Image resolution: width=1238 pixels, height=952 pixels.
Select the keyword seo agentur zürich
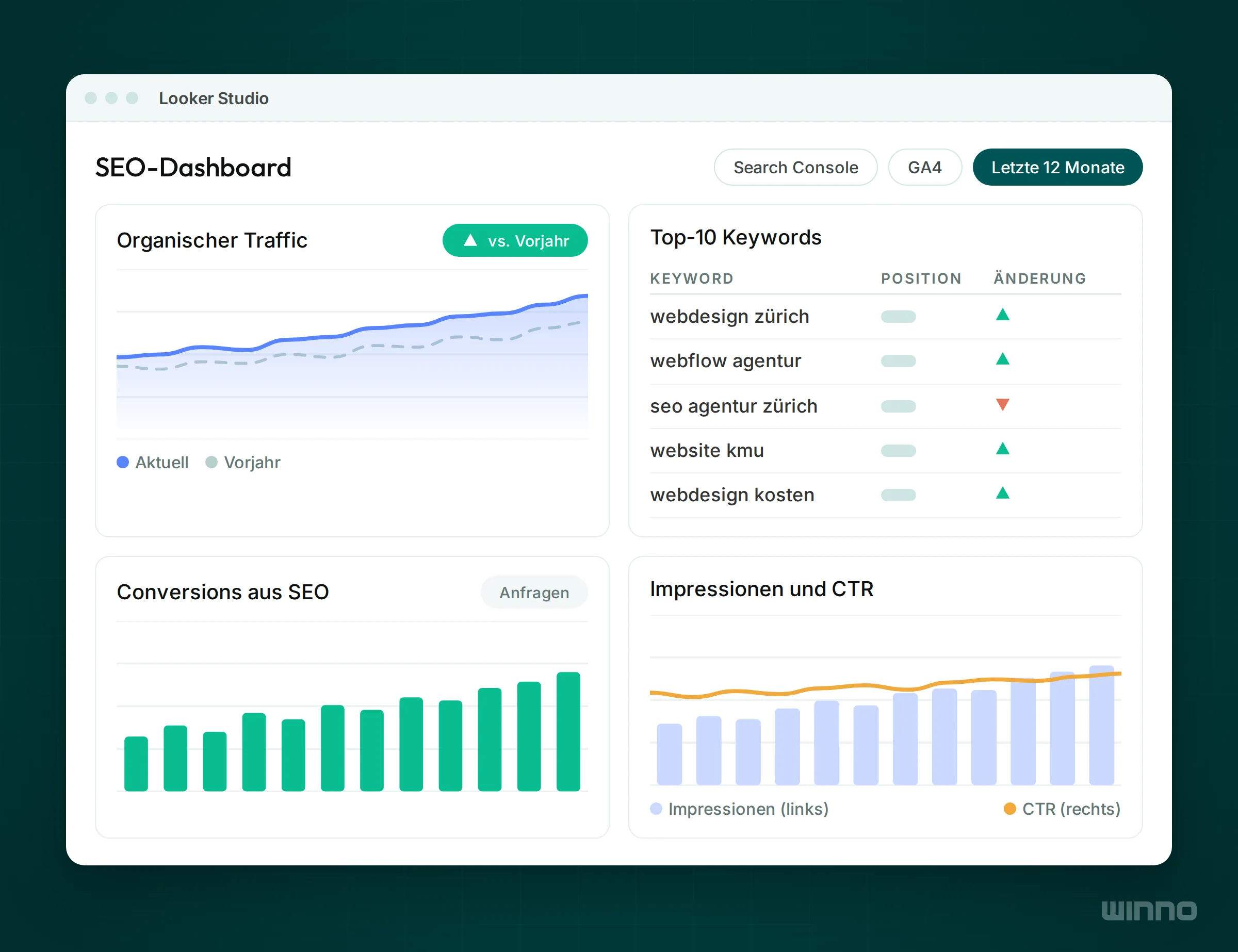point(734,406)
